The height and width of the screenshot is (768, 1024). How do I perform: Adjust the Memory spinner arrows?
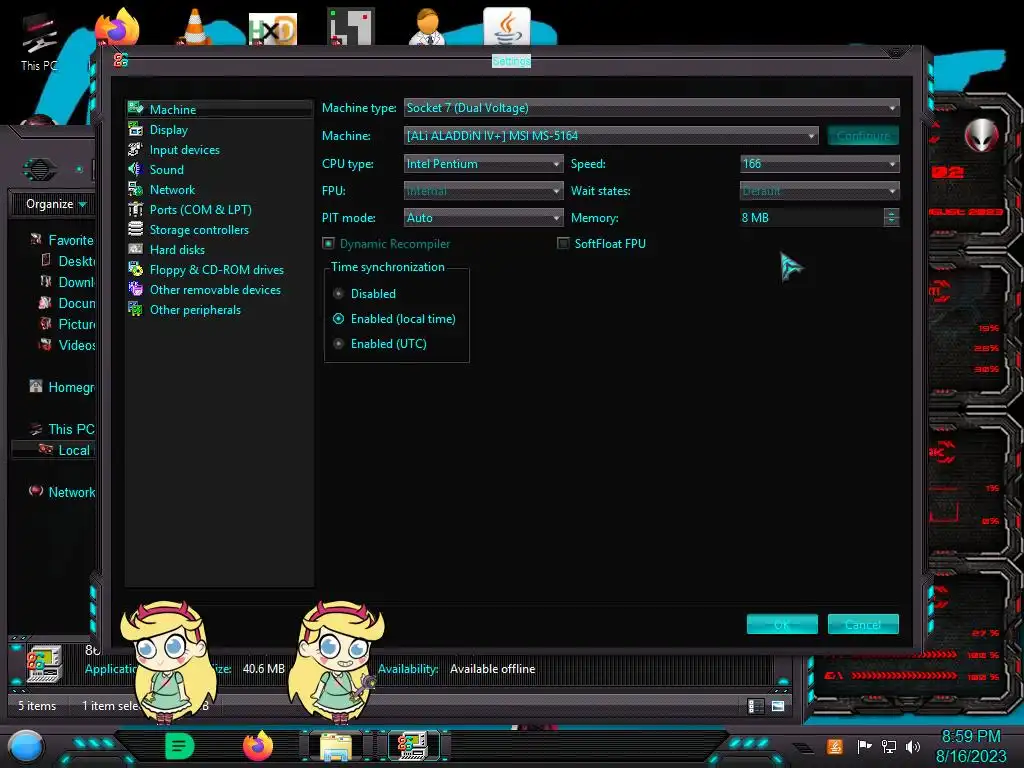891,217
